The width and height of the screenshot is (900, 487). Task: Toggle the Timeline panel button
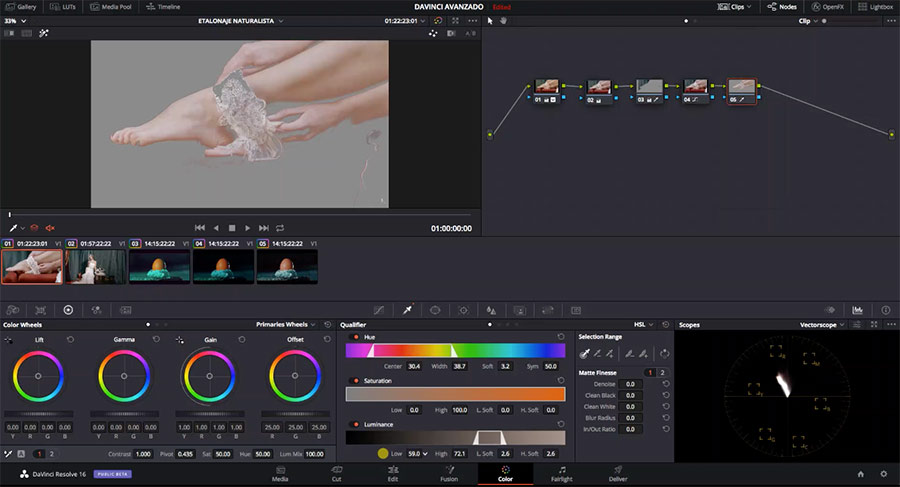[x=163, y=7]
